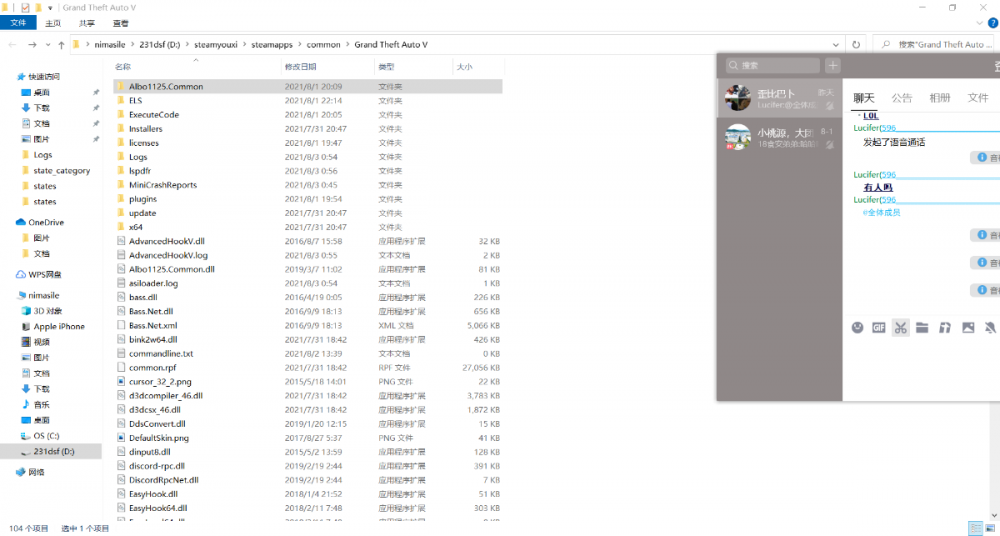Expand the ribbon with the chevron near help
This screenshot has width=1000, height=536.
[x=980, y=23]
